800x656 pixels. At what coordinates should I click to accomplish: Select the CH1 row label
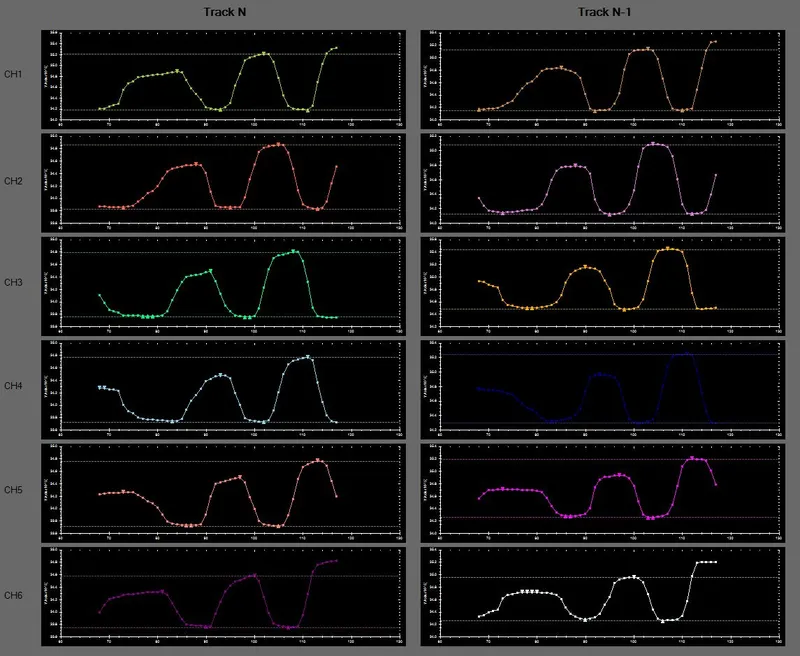click(x=14, y=75)
